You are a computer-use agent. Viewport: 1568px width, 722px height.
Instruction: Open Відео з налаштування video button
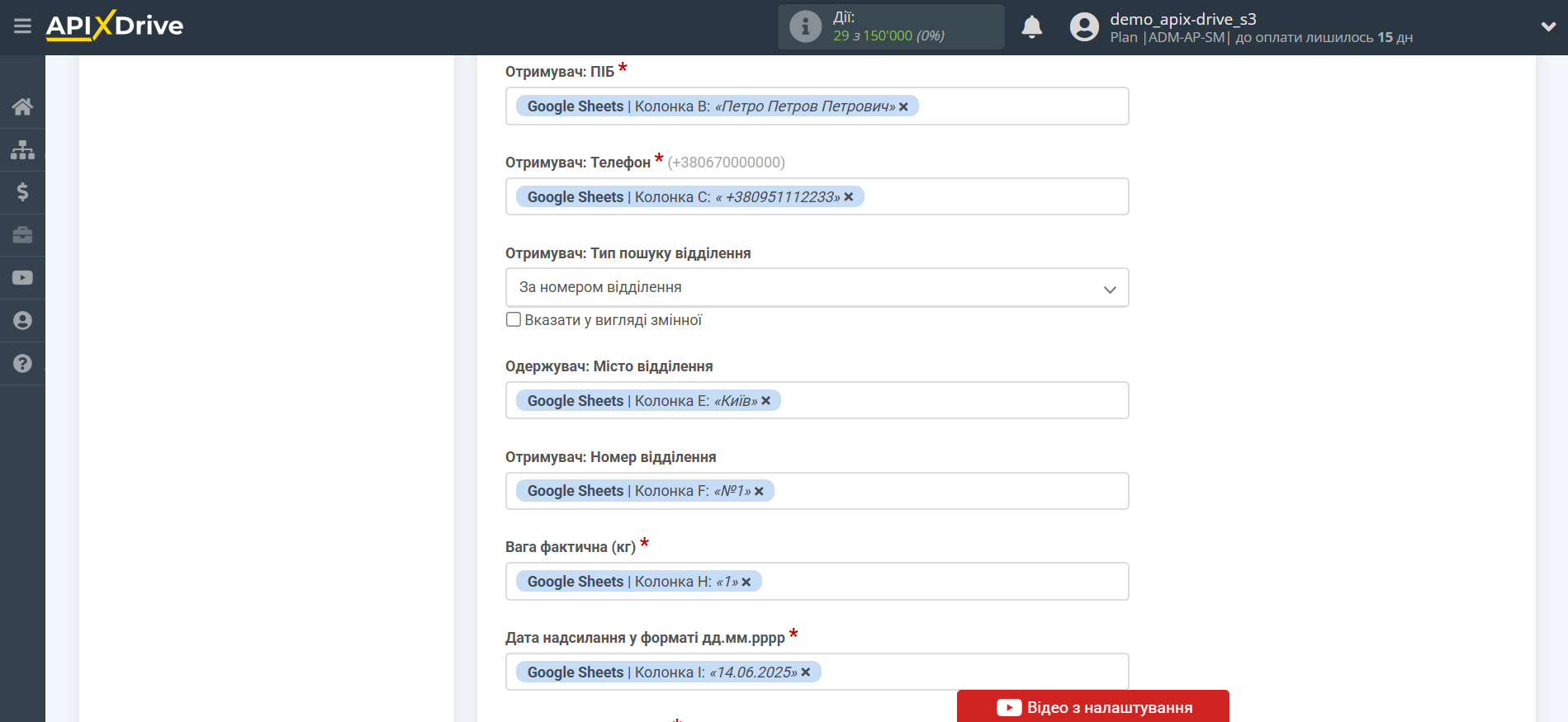click(x=1092, y=707)
